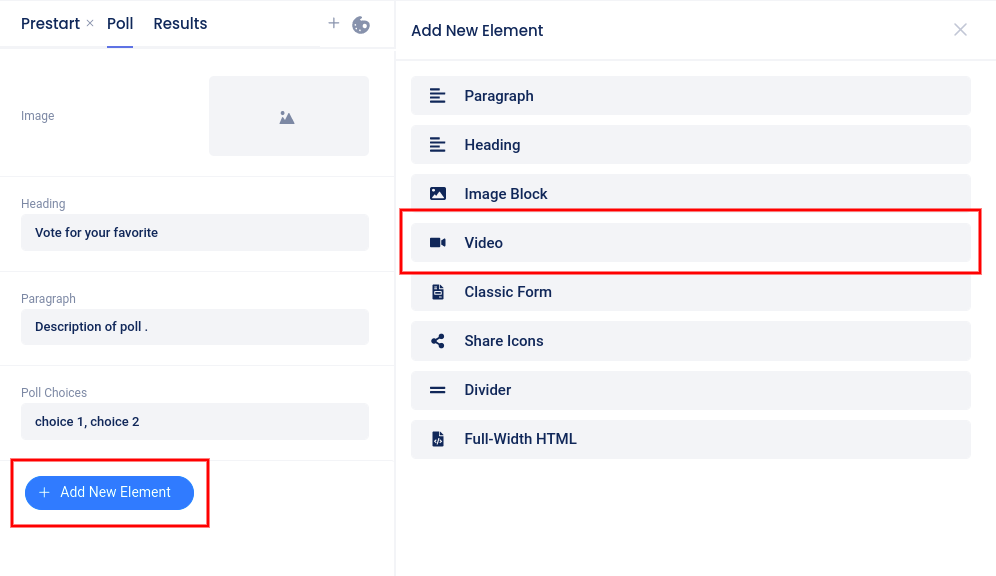The width and height of the screenshot is (996, 576).
Task: Select the Poll tab
Action: click(x=120, y=24)
